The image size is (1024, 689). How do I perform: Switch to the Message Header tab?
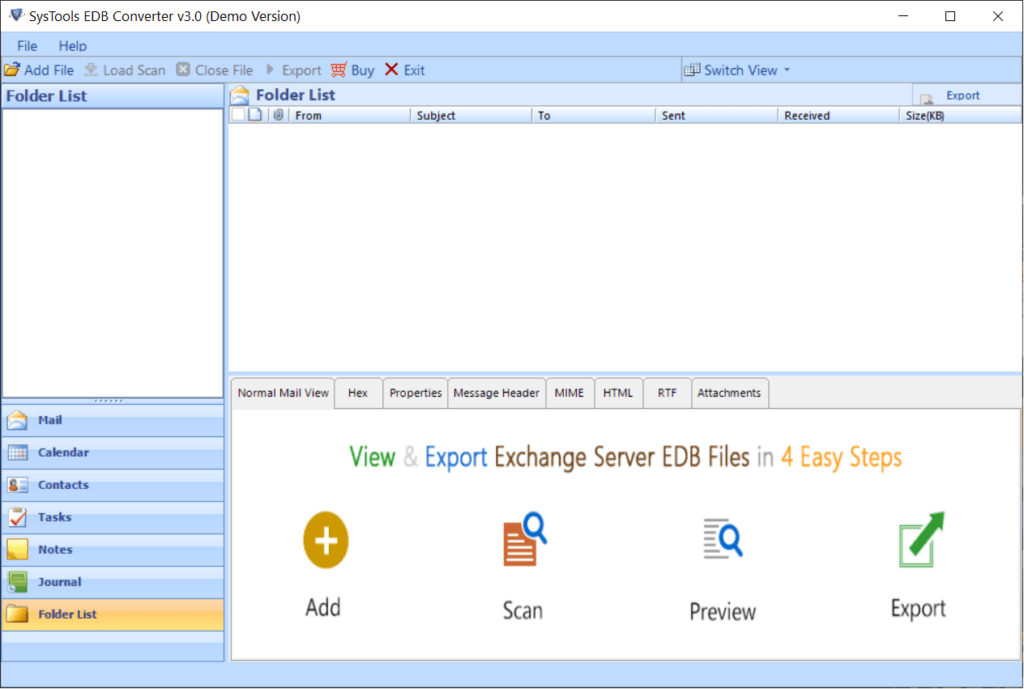(496, 393)
